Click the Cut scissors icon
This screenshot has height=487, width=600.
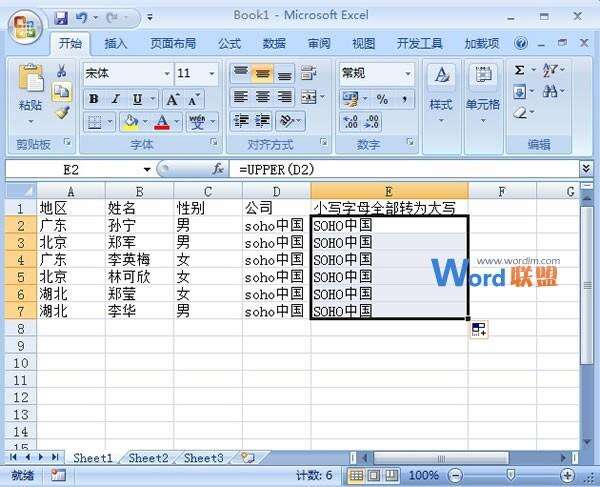coord(61,71)
